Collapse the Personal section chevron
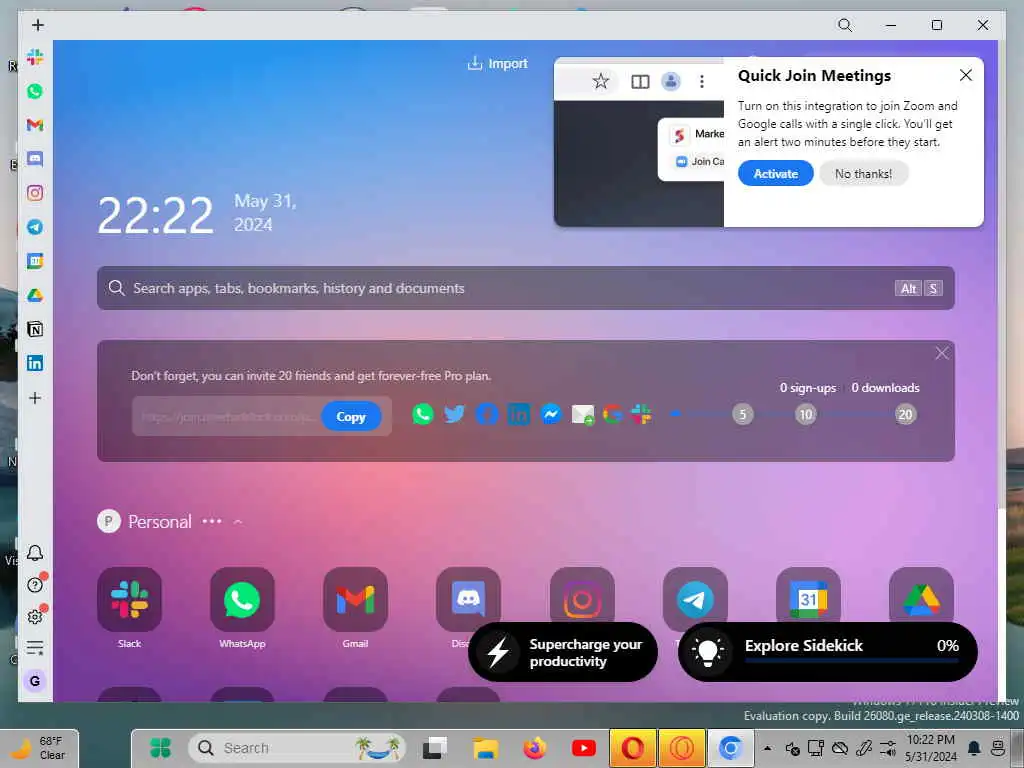 point(238,521)
